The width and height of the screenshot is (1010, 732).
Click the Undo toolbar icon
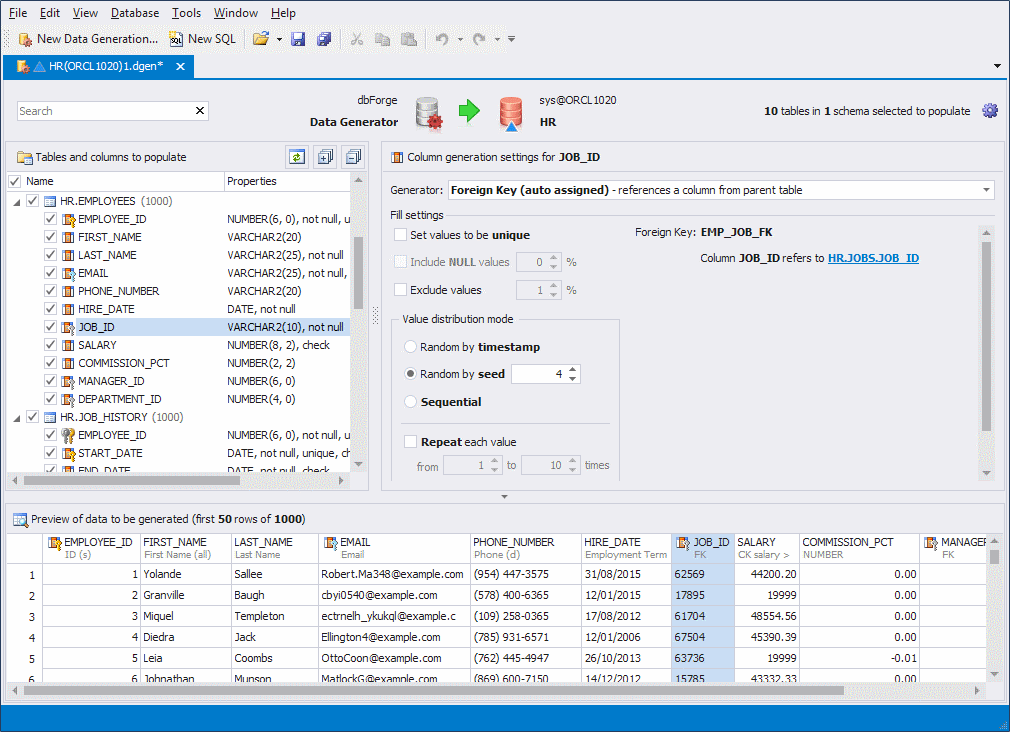[x=441, y=38]
